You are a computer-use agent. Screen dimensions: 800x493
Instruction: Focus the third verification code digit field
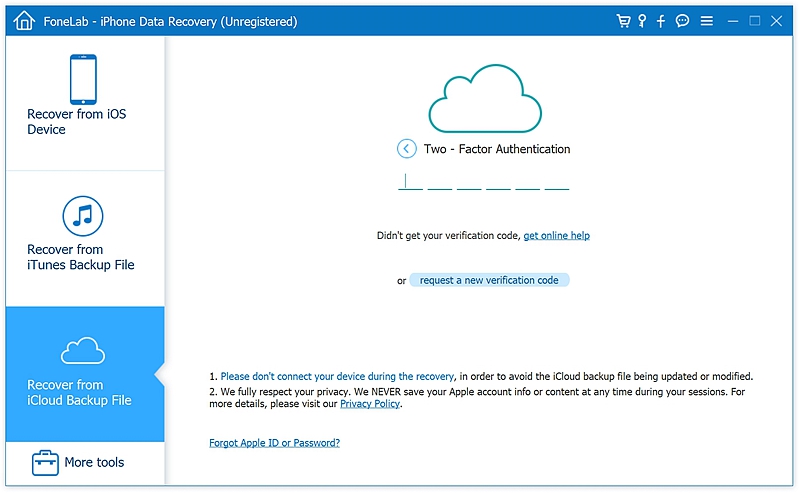point(469,182)
